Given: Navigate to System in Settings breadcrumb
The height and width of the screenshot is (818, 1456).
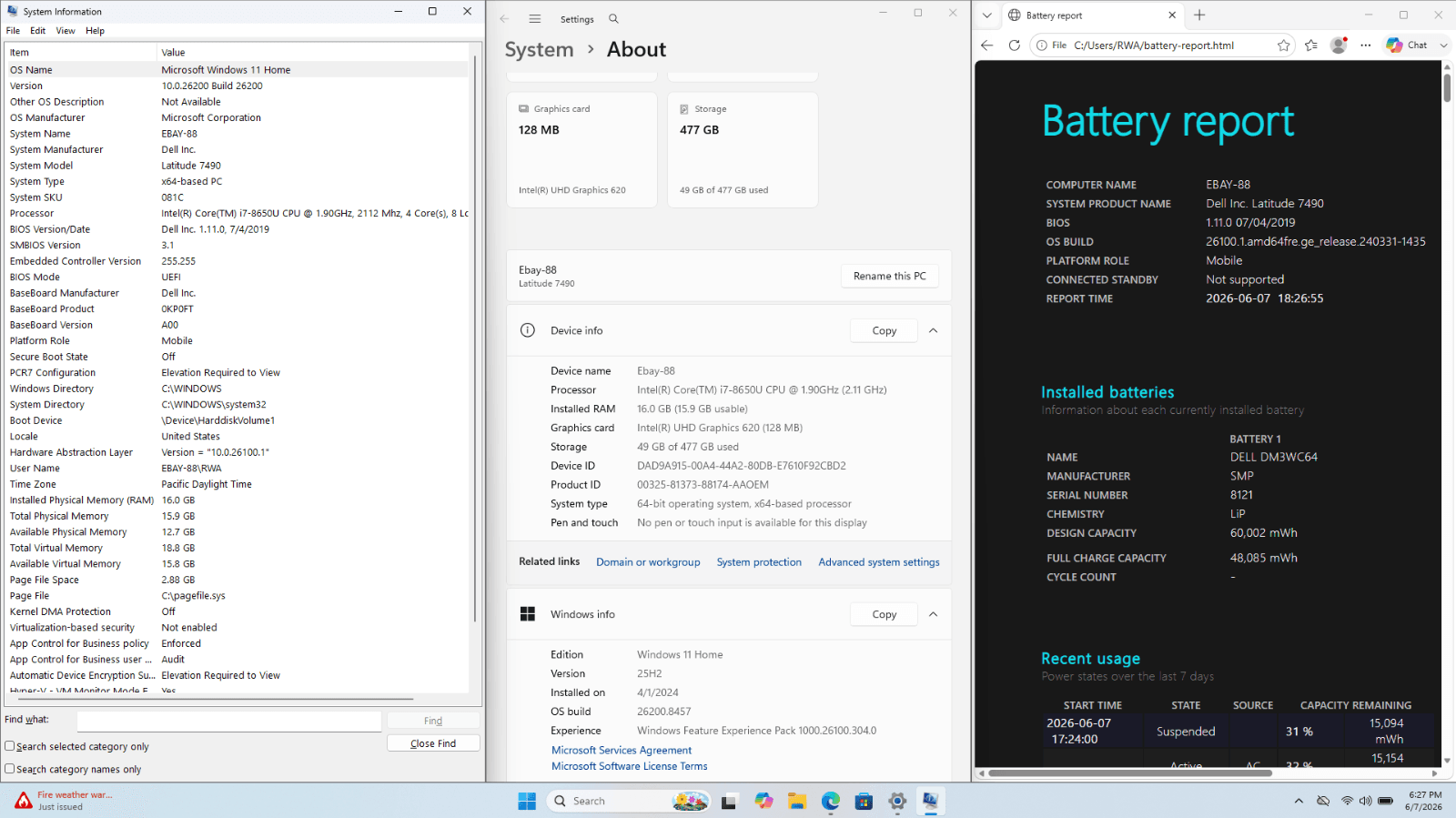Looking at the screenshot, I should pos(540,49).
